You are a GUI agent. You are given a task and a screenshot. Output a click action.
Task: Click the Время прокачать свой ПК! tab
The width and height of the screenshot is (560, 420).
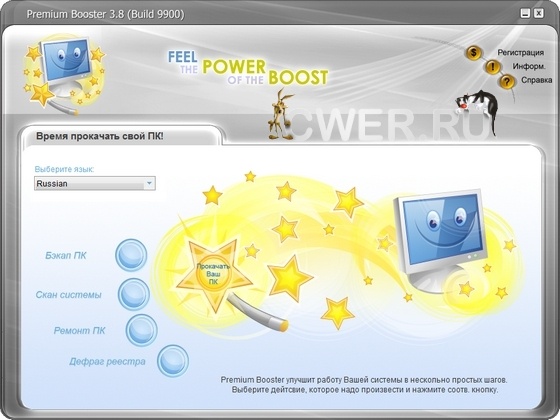click(x=122, y=136)
